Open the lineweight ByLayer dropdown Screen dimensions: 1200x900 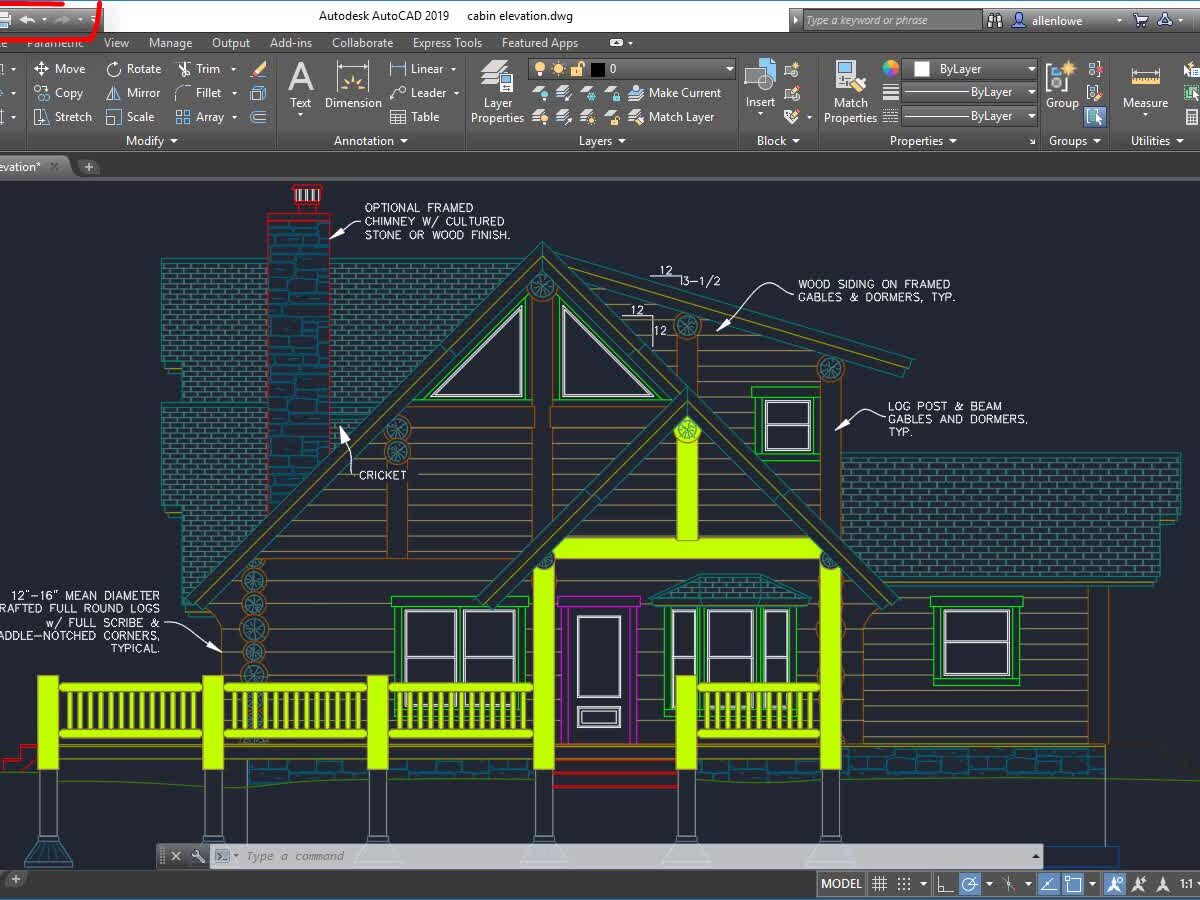(969, 92)
